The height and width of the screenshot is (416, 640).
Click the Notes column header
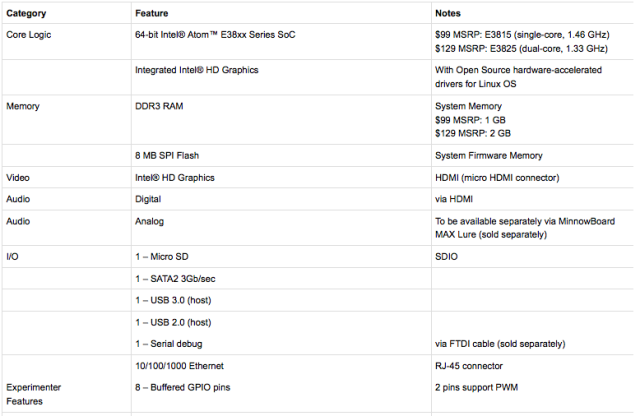[448, 13]
